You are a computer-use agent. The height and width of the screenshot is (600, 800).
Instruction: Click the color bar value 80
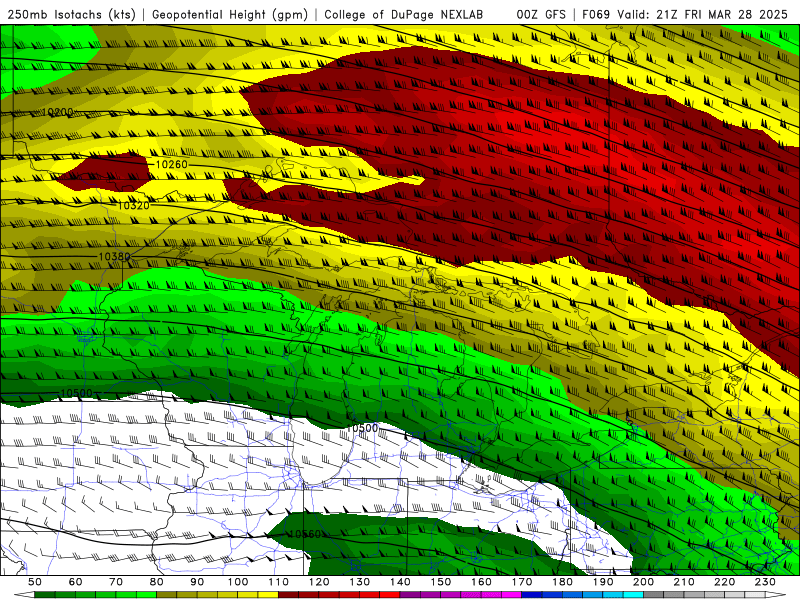click(157, 582)
